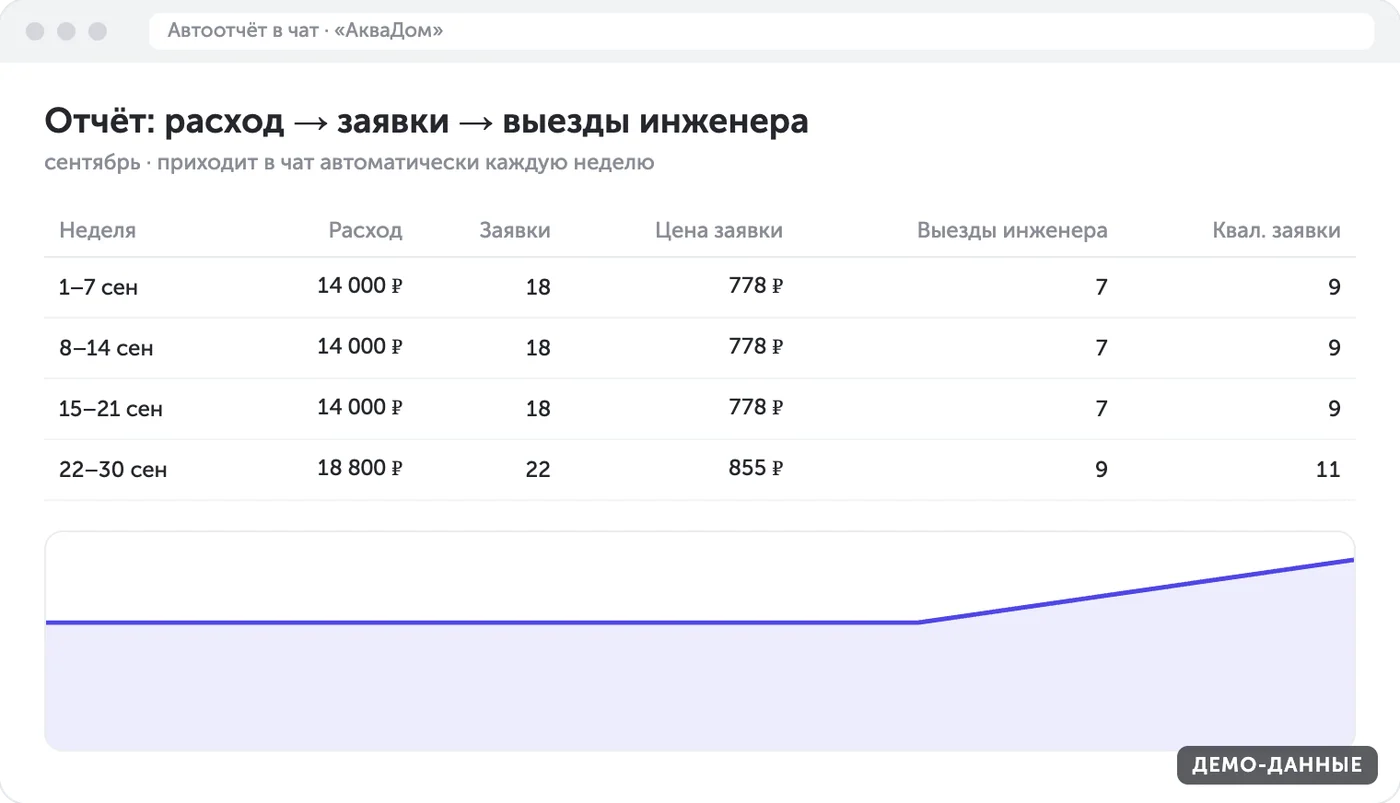Image resolution: width=1400 pixels, height=803 pixels.
Task: Click the Заявки column header
Action: click(x=515, y=230)
